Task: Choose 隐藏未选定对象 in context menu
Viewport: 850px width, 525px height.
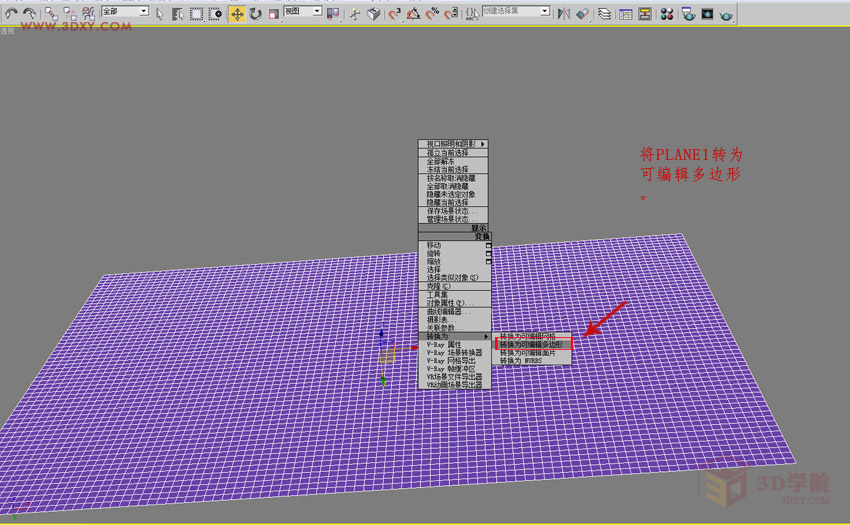Action: (453, 194)
